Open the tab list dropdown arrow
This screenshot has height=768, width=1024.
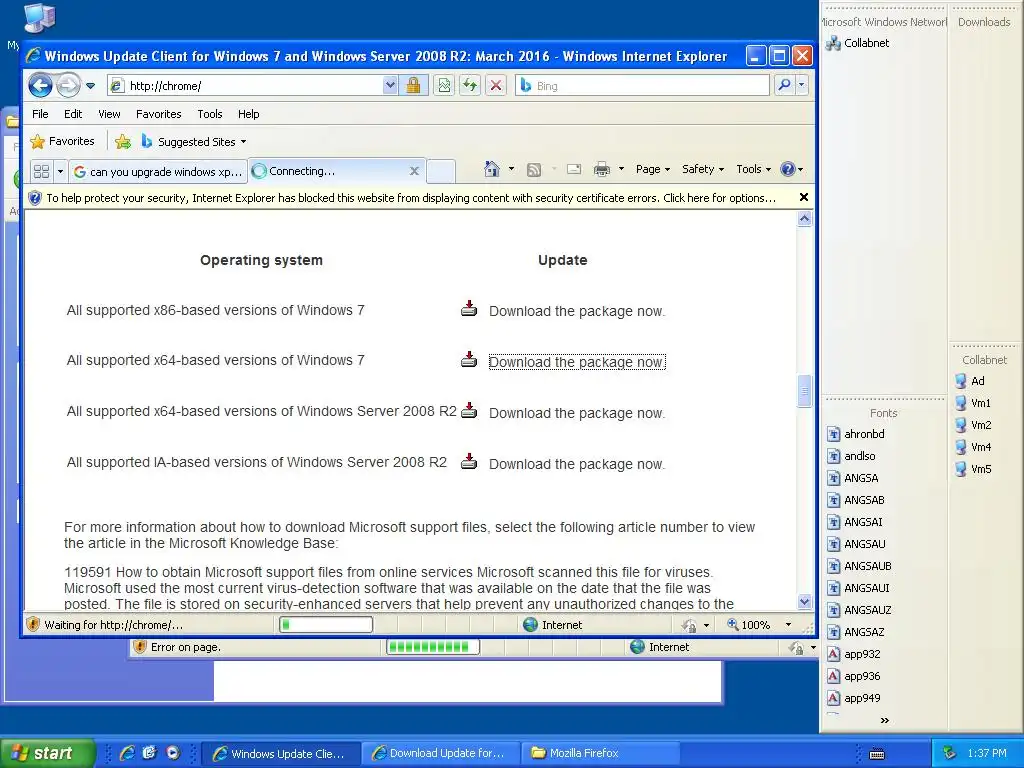tap(60, 171)
